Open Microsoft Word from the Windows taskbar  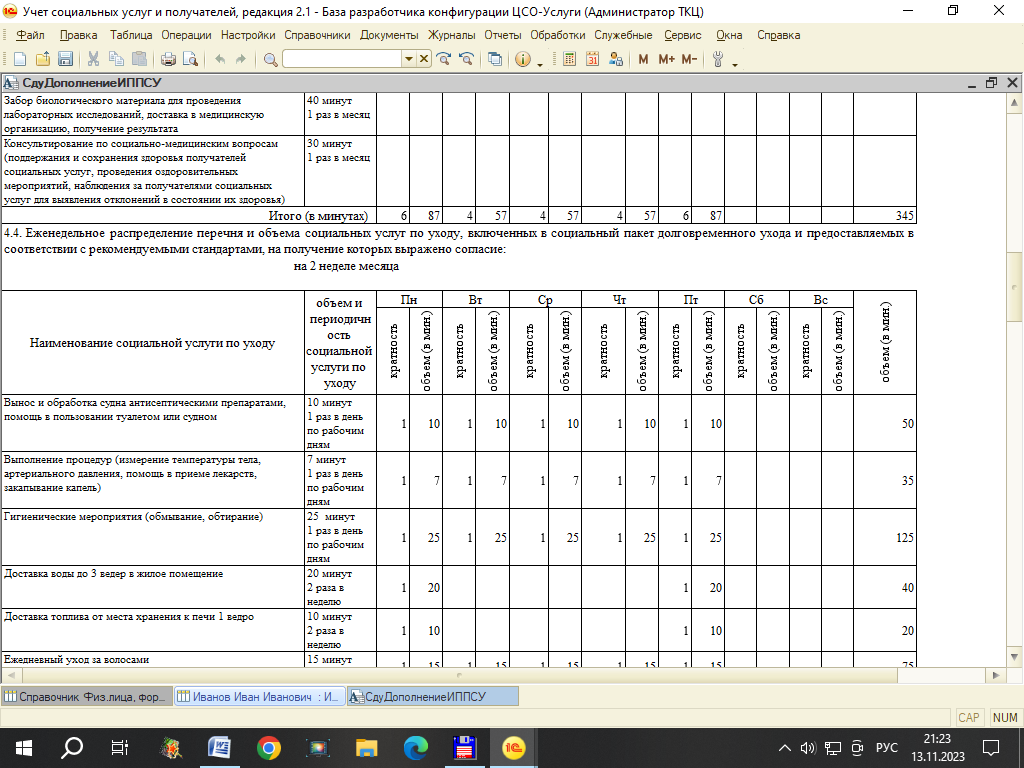pos(219,747)
